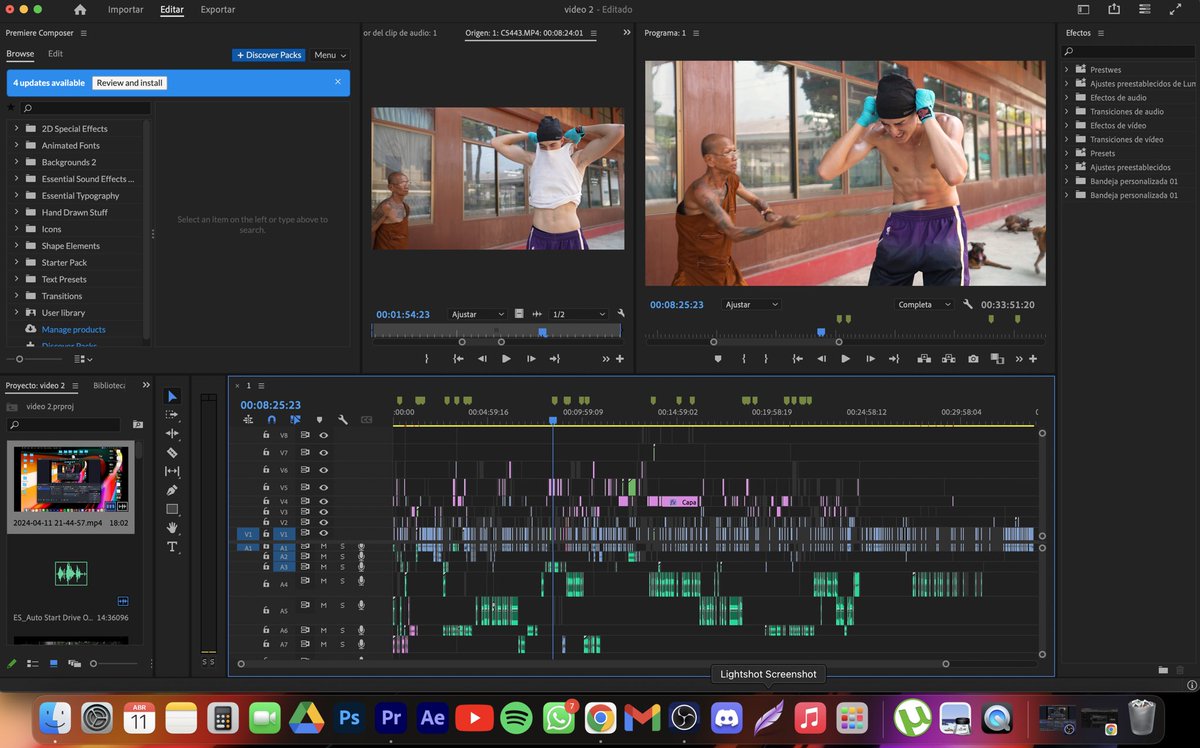1200x748 pixels.
Task: Click the Discover Packs button
Action: click(x=269, y=55)
